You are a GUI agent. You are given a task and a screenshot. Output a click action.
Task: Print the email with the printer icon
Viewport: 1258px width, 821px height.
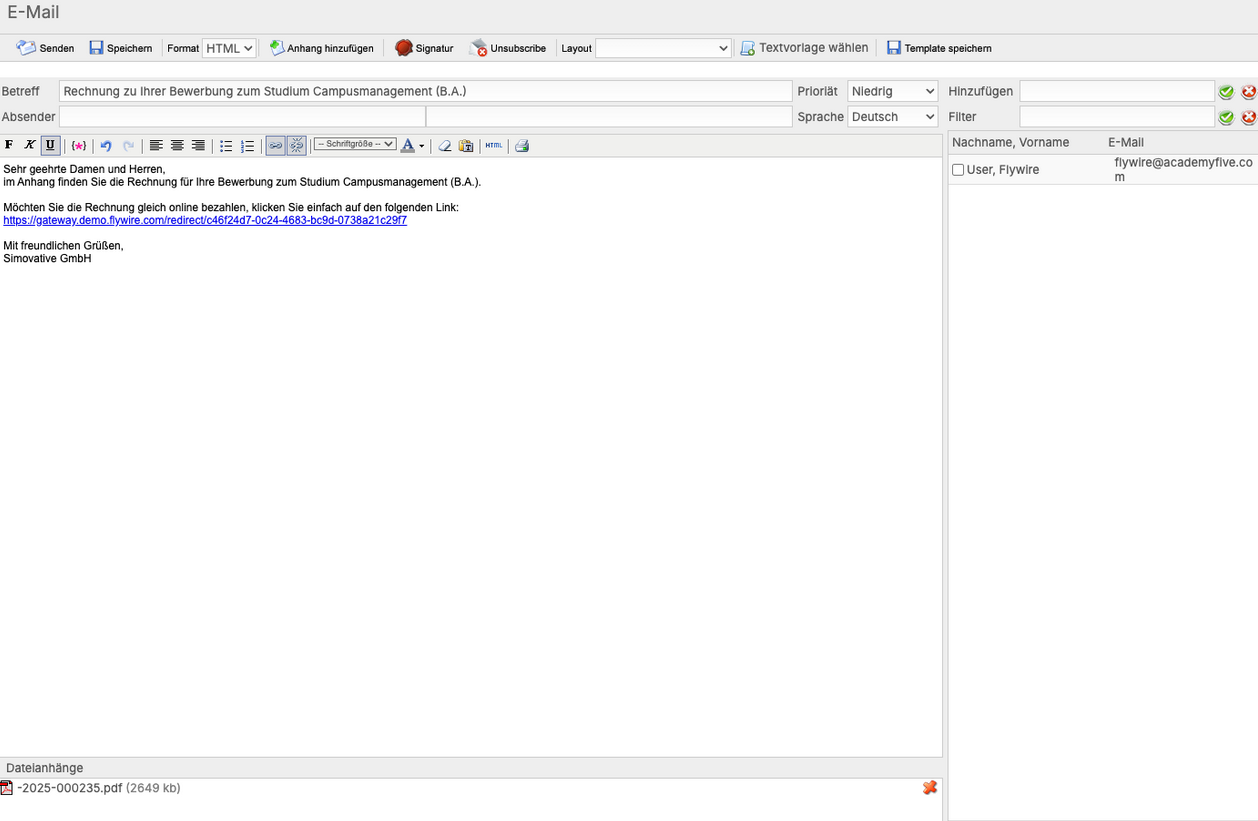[521, 146]
